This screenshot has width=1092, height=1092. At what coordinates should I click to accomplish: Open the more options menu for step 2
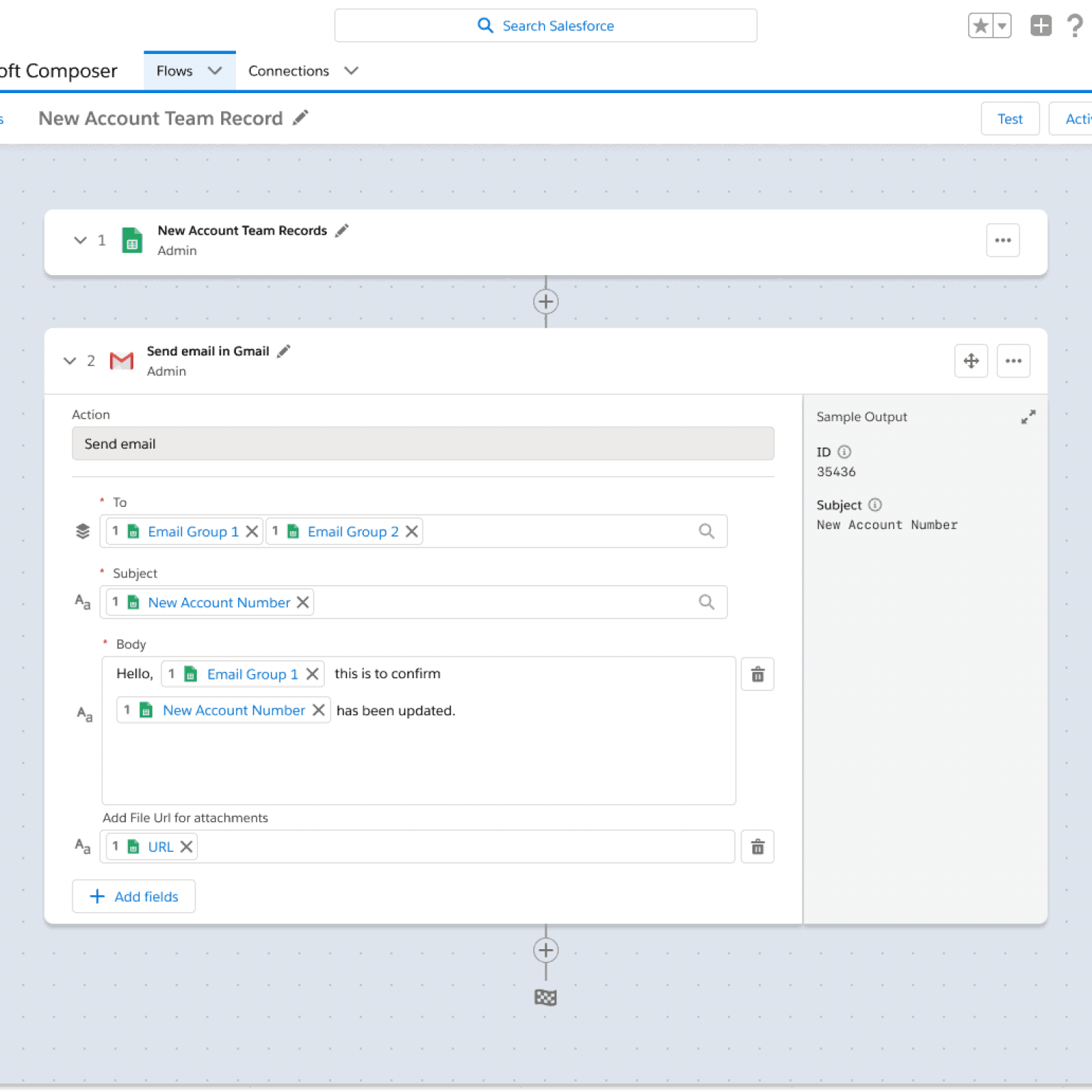(x=1014, y=361)
